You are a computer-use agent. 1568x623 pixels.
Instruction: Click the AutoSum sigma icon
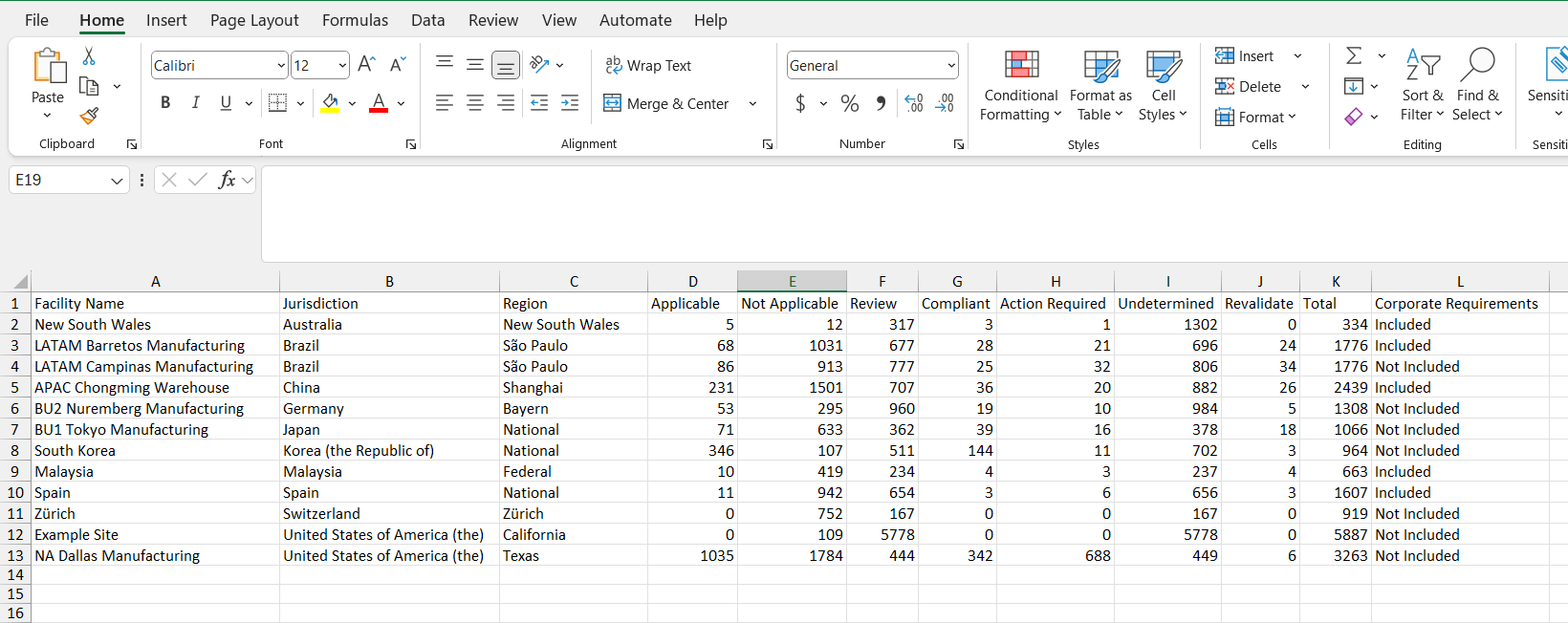[x=1354, y=56]
